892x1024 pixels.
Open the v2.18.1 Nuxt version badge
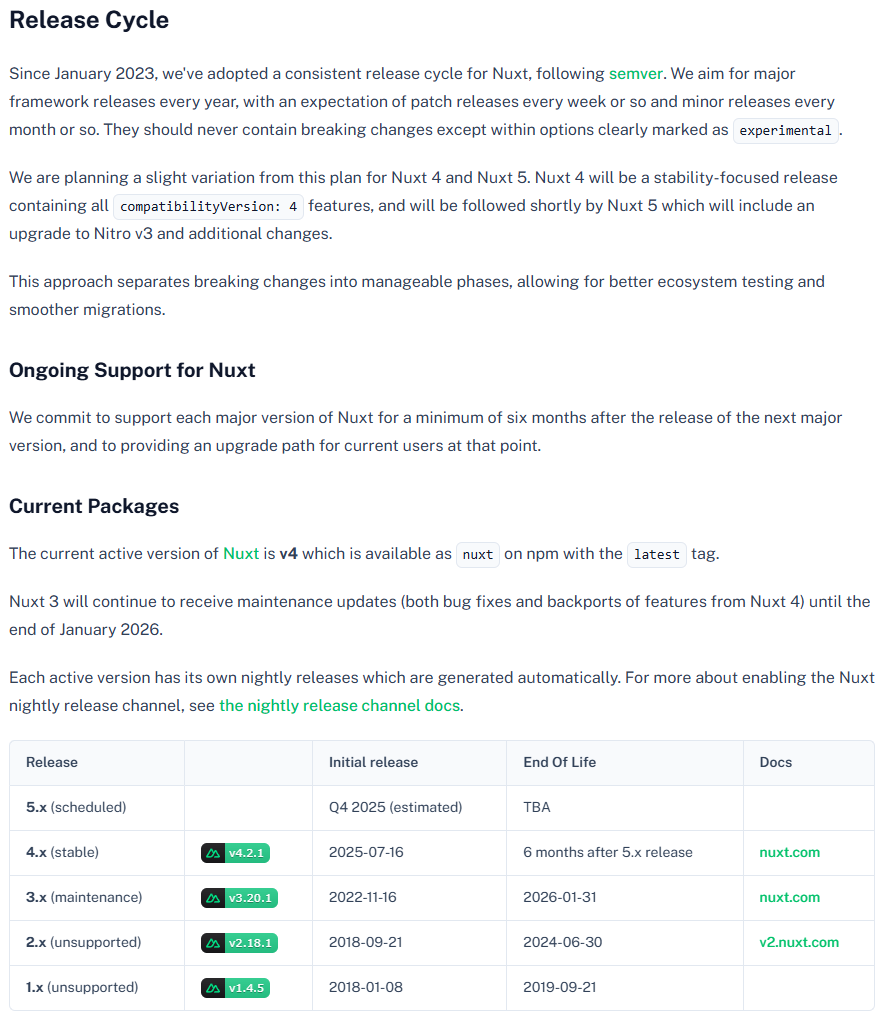coord(239,943)
